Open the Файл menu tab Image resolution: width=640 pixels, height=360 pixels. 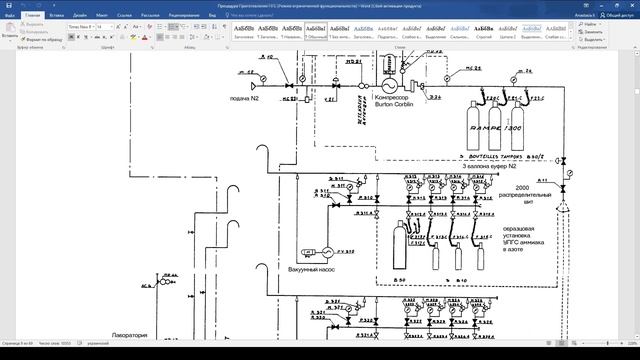pyautogui.click(x=10, y=15)
